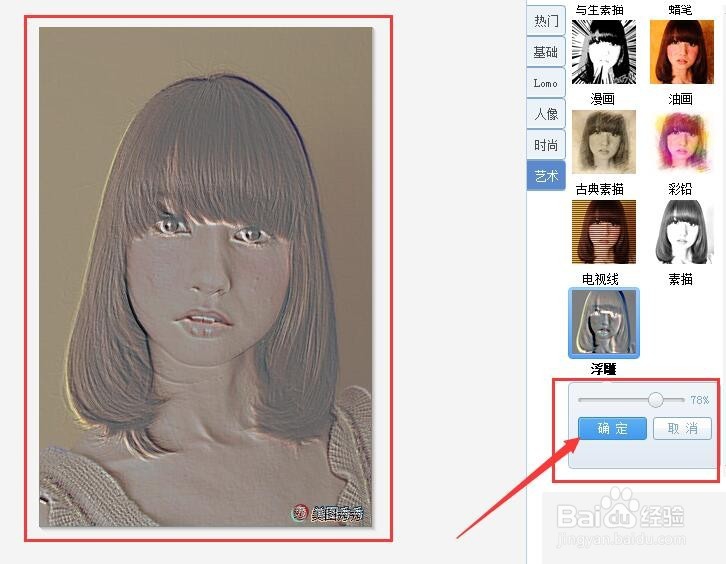Click the 素描 label under grayscale thumbnail
The height and width of the screenshot is (564, 726).
click(x=680, y=279)
